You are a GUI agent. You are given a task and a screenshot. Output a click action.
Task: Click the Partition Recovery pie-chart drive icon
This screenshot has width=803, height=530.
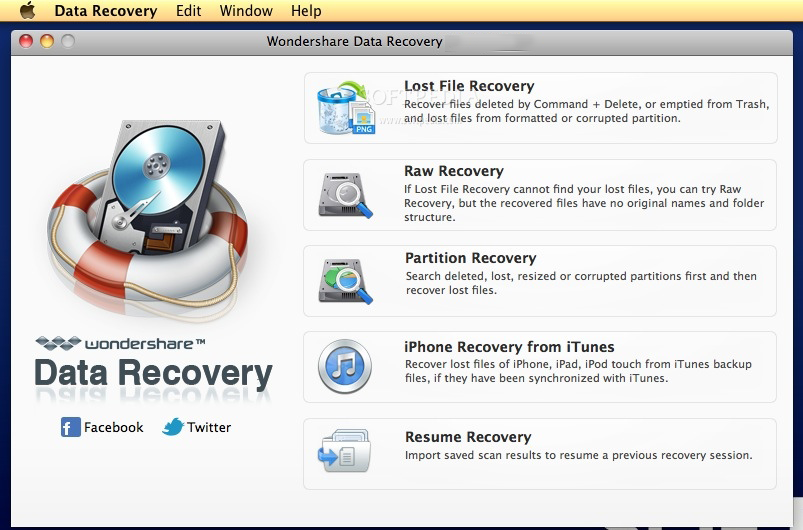tap(346, 281)
